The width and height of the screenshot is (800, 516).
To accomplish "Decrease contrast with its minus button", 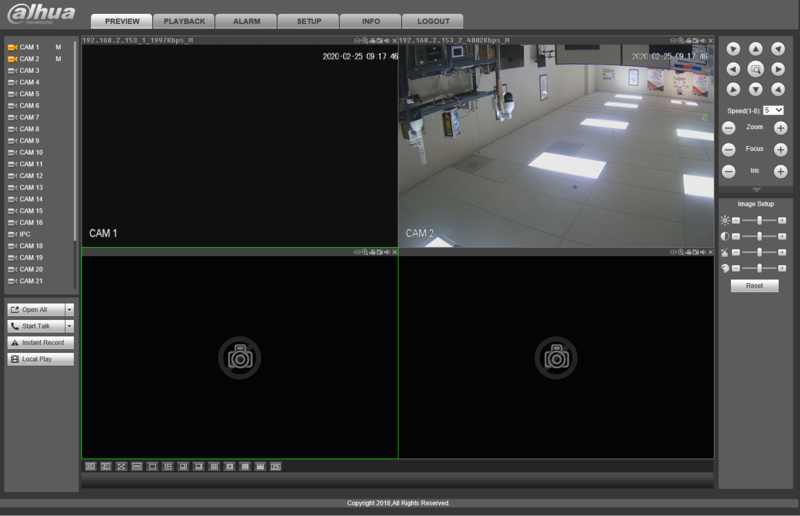I will tap(736, 236).
